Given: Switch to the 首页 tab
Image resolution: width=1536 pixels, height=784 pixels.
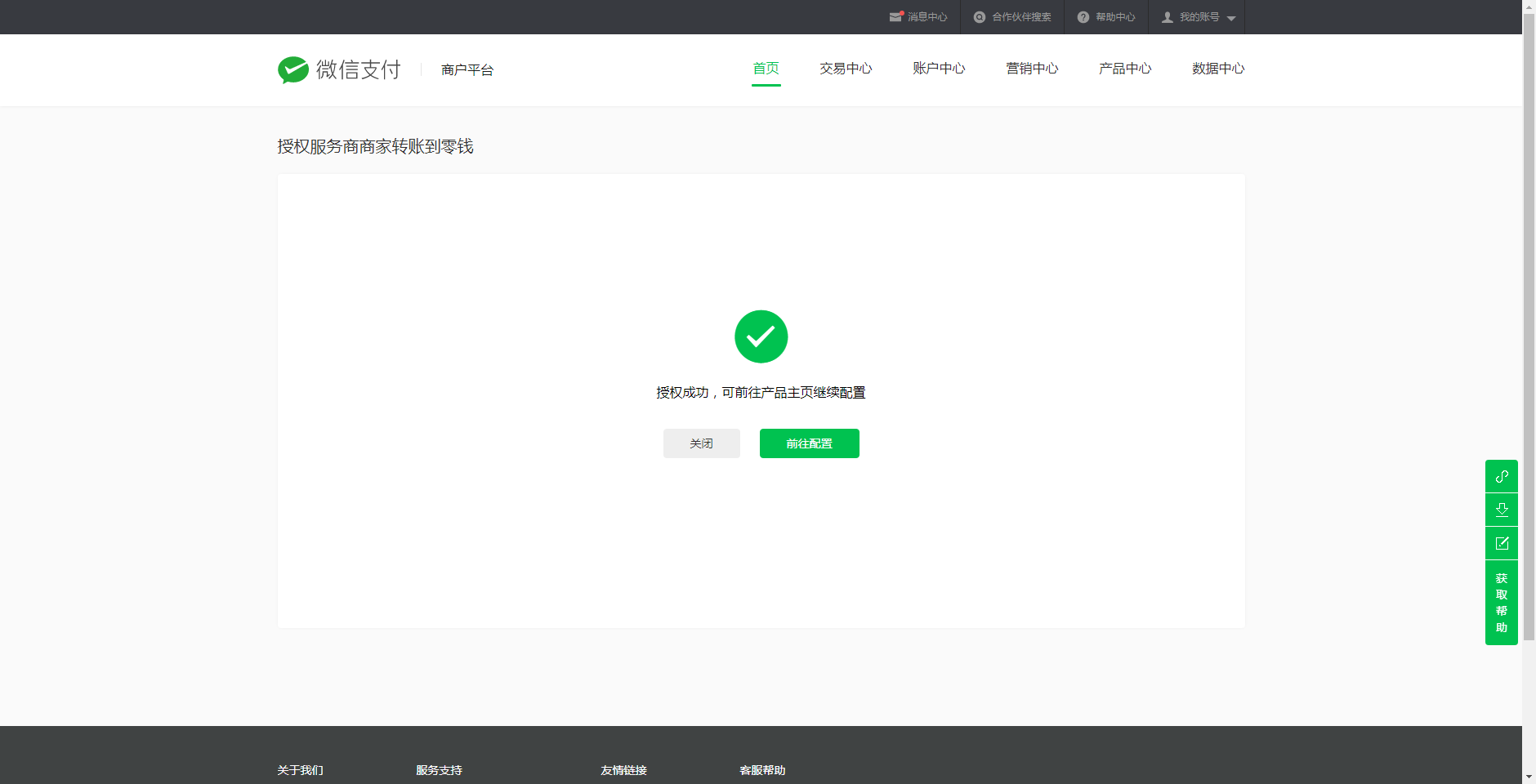Looking at the screenshot, I should (766, 69).
